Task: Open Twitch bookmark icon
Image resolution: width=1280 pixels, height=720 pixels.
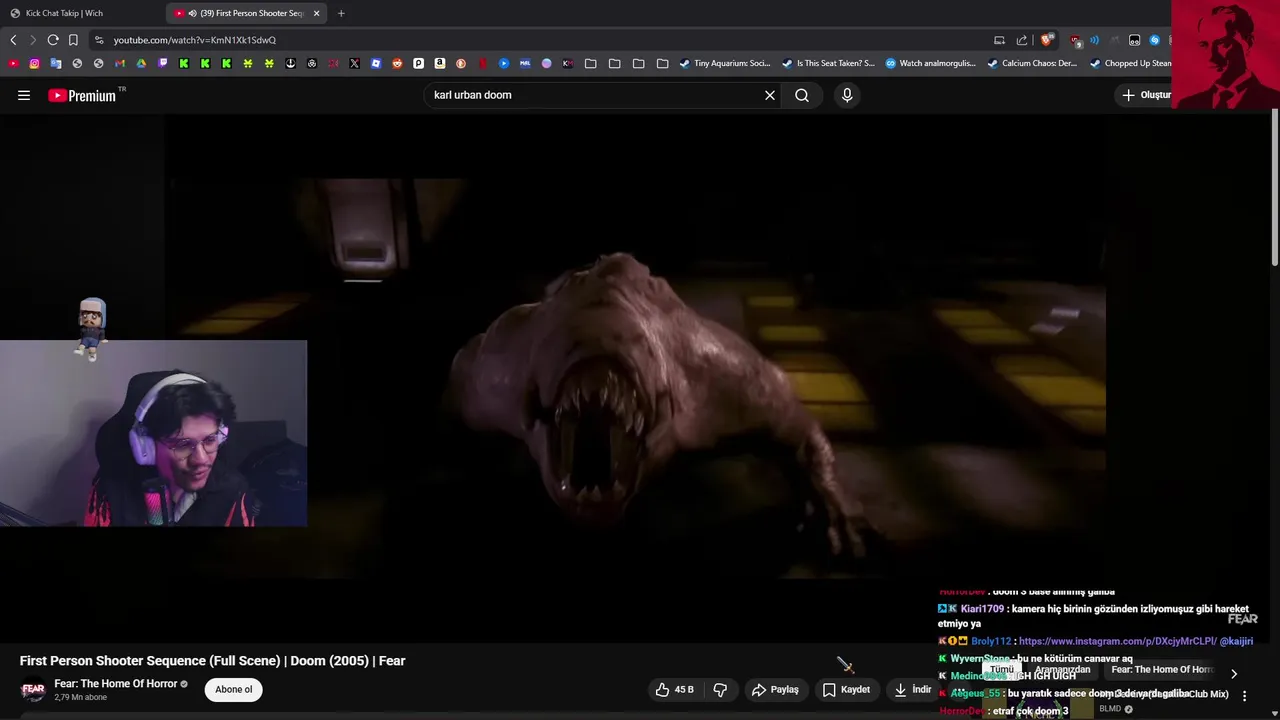Action: [163, 63]
